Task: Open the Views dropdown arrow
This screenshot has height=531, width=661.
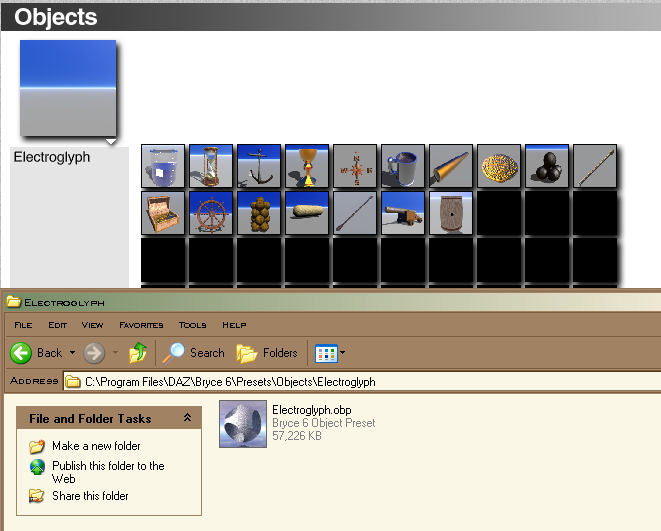Action: tap(342, 352)
